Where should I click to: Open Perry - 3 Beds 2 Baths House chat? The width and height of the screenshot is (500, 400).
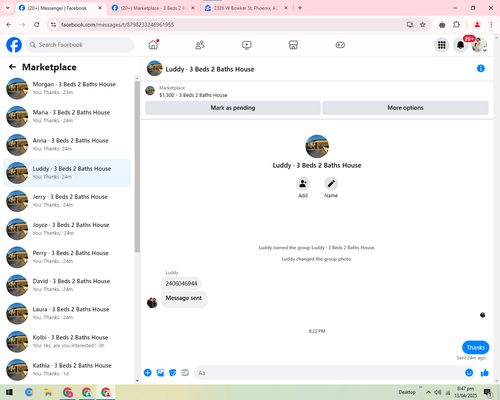(x=67, y=257)
